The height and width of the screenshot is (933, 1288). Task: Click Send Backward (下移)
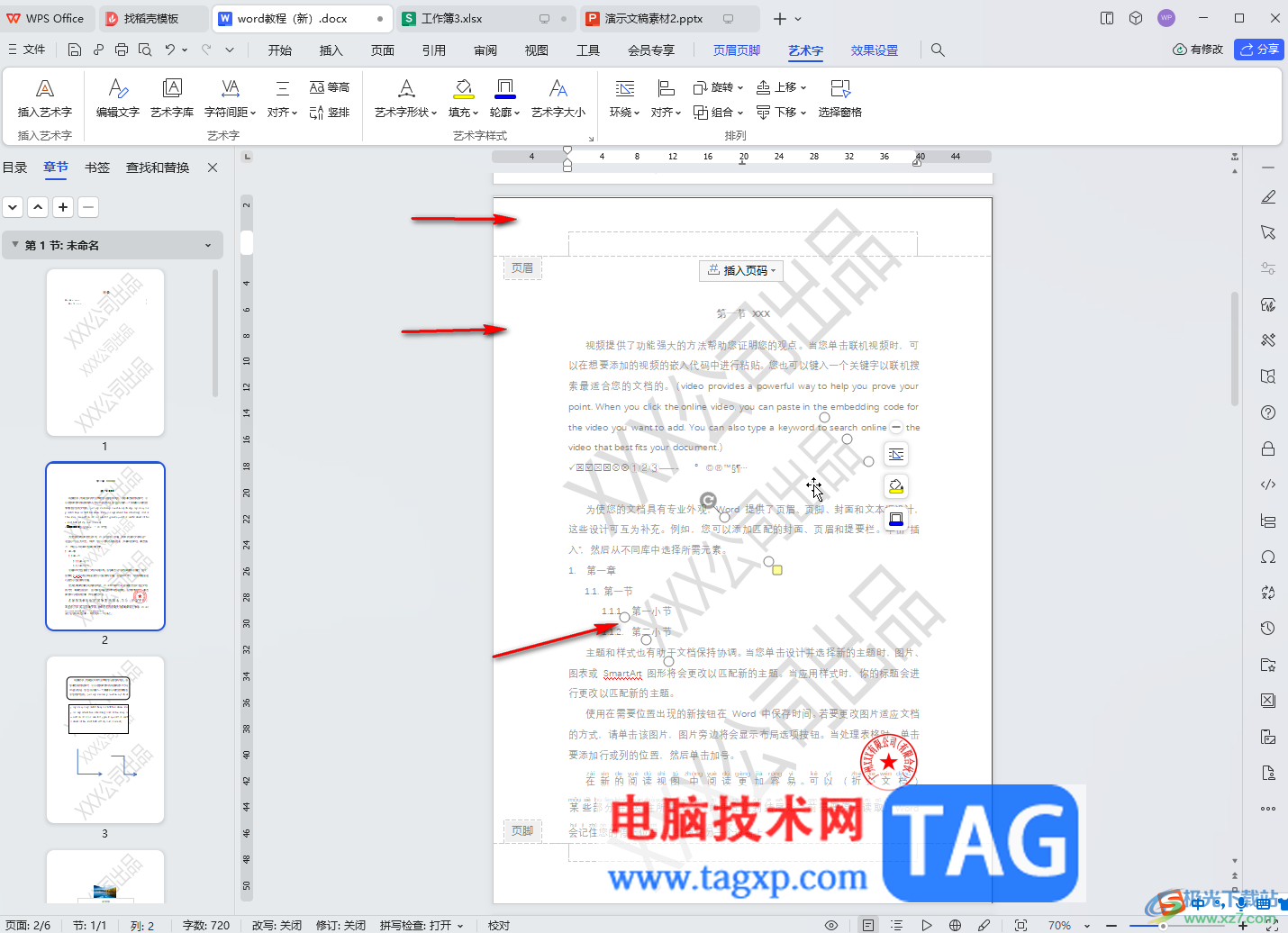click(x=781, y=113)
